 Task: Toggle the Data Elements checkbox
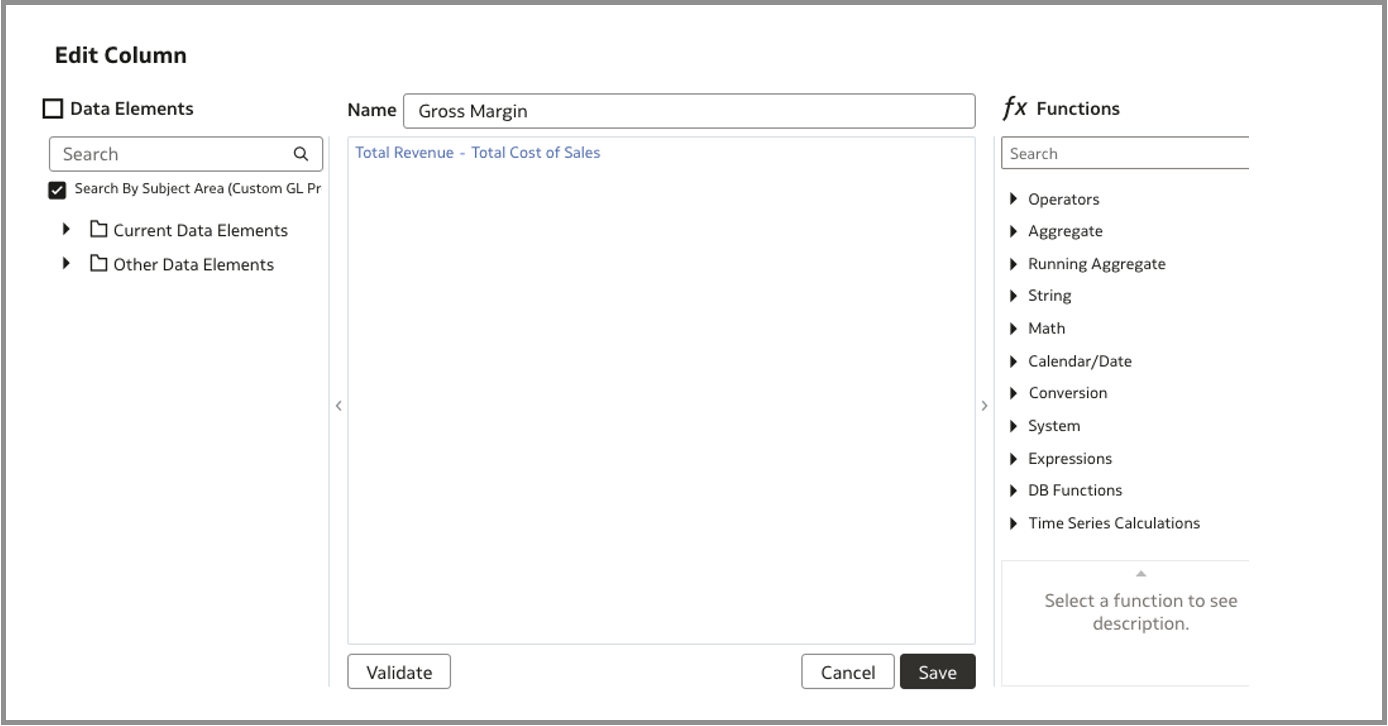point(53,109)
